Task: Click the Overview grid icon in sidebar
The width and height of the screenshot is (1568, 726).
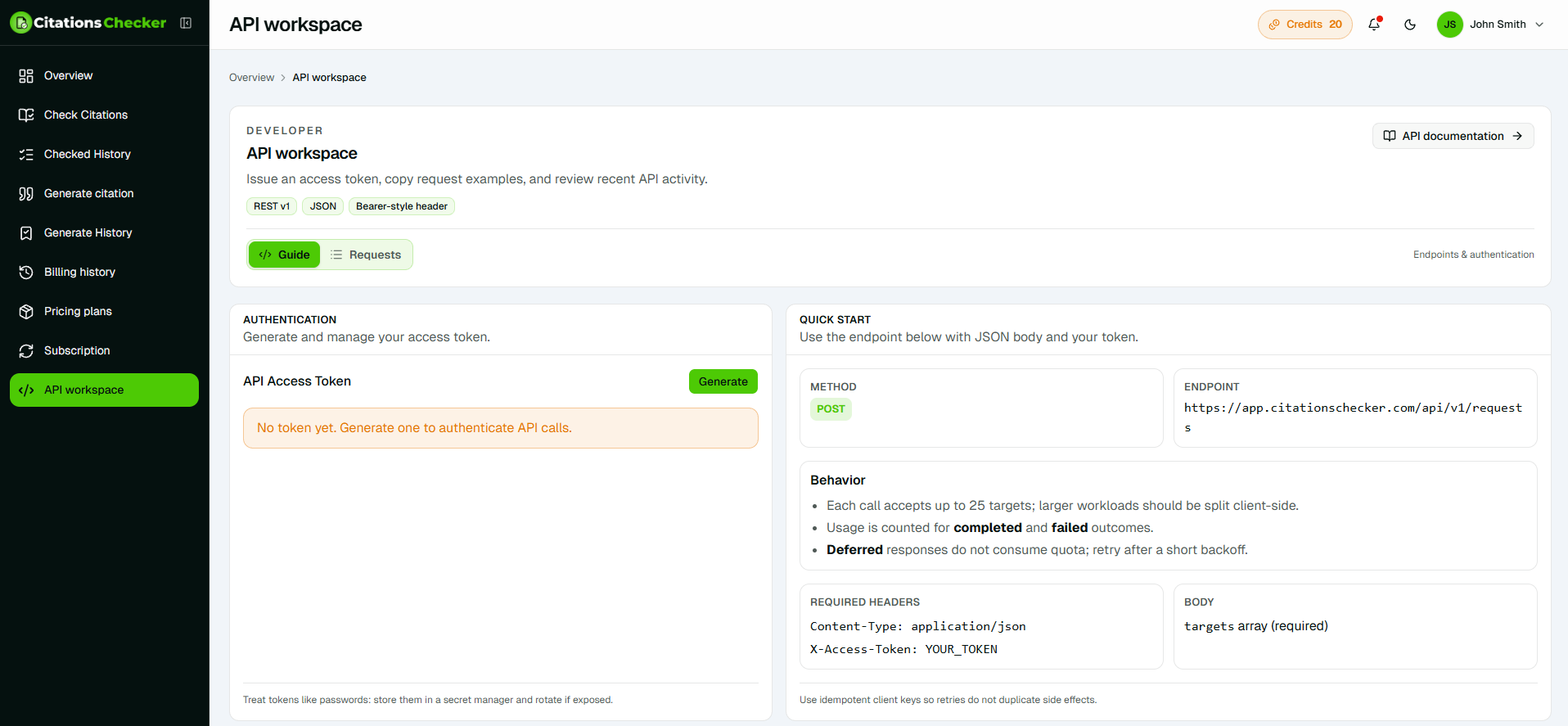Action: [x=26, y=76]
